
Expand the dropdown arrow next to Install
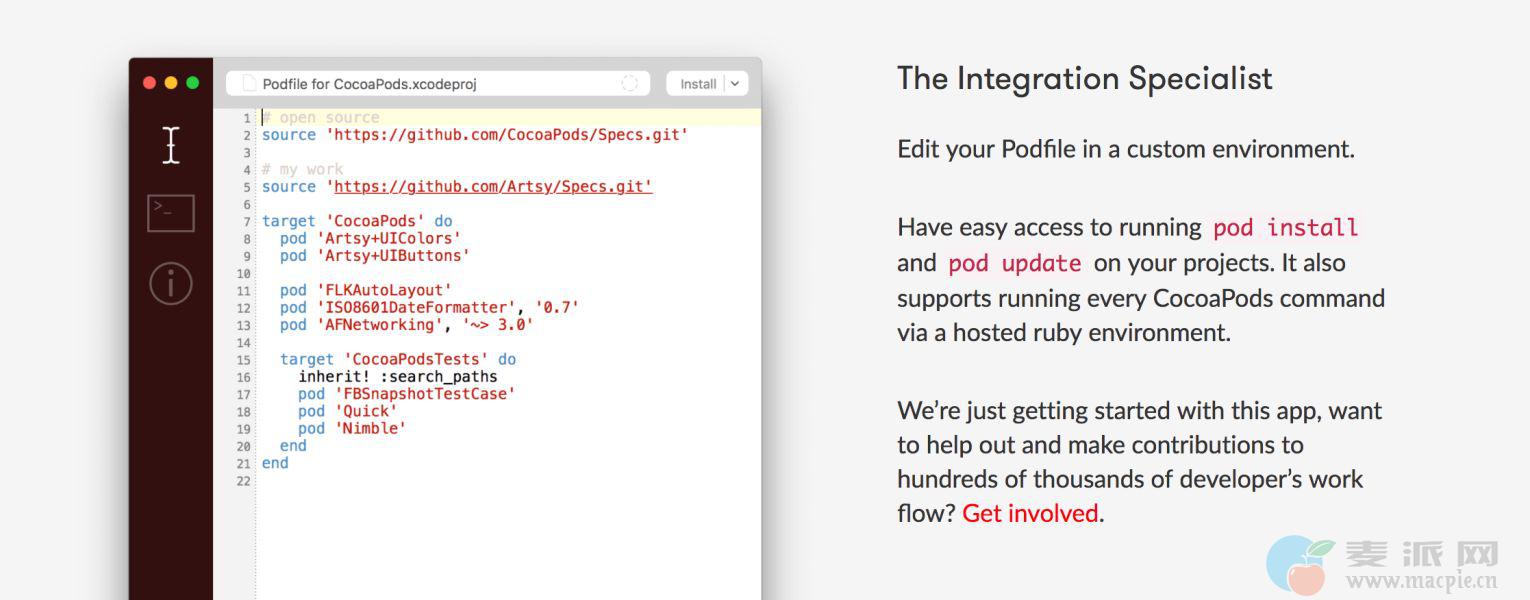click(735, 84)
